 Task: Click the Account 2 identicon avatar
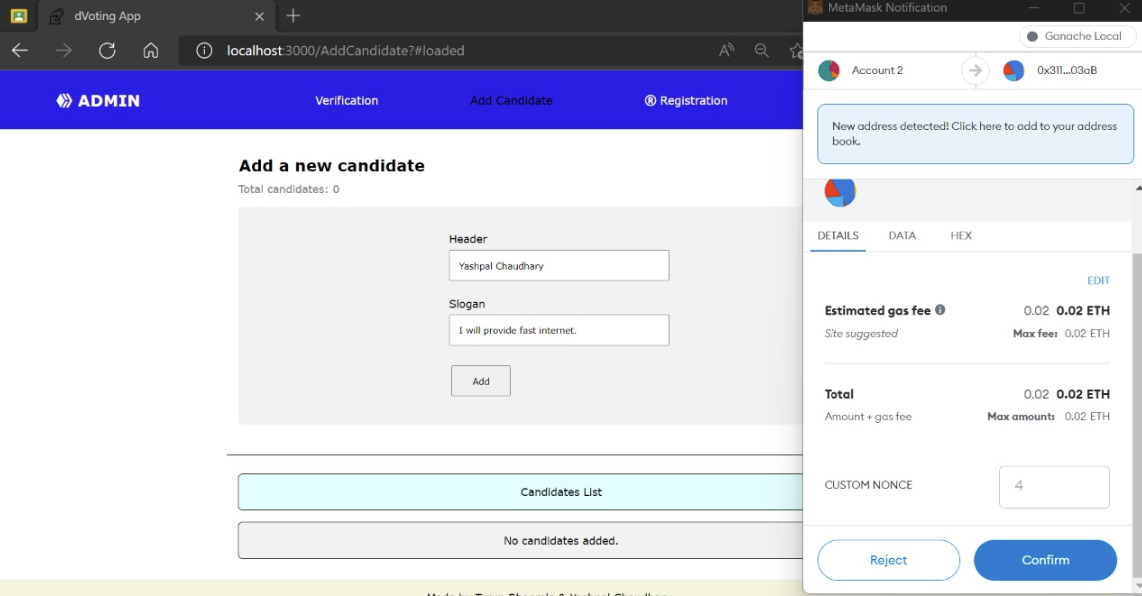[830, 70]
